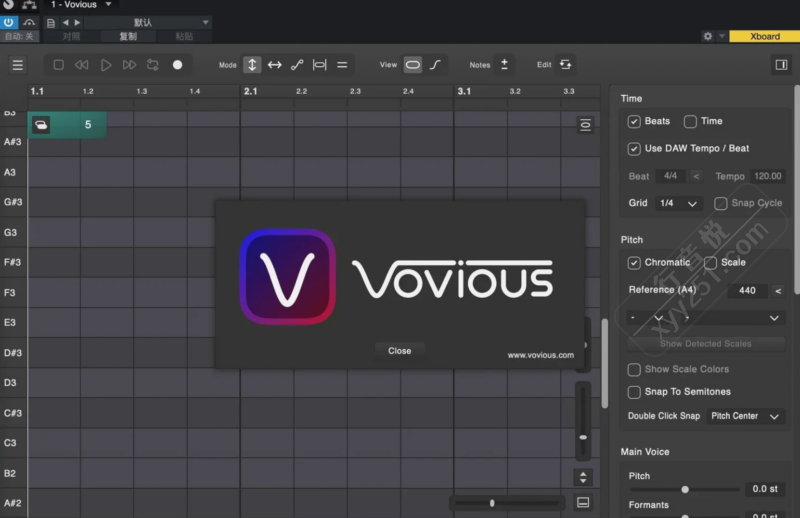Enable Snap To Semitones checkbox
Viewport: 800px width, 518px height.
[634, 392]
